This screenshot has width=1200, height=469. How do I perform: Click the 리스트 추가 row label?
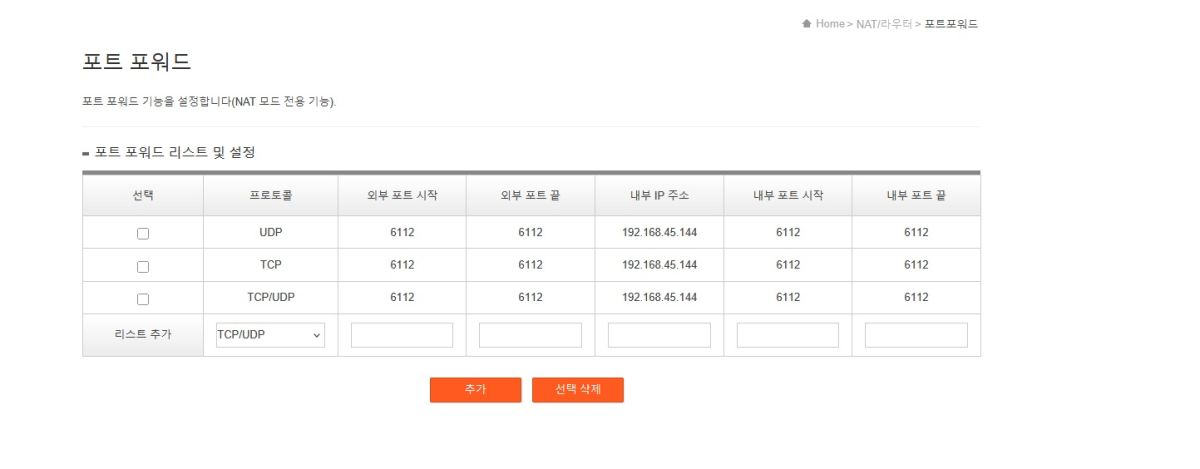coord(143,335)
